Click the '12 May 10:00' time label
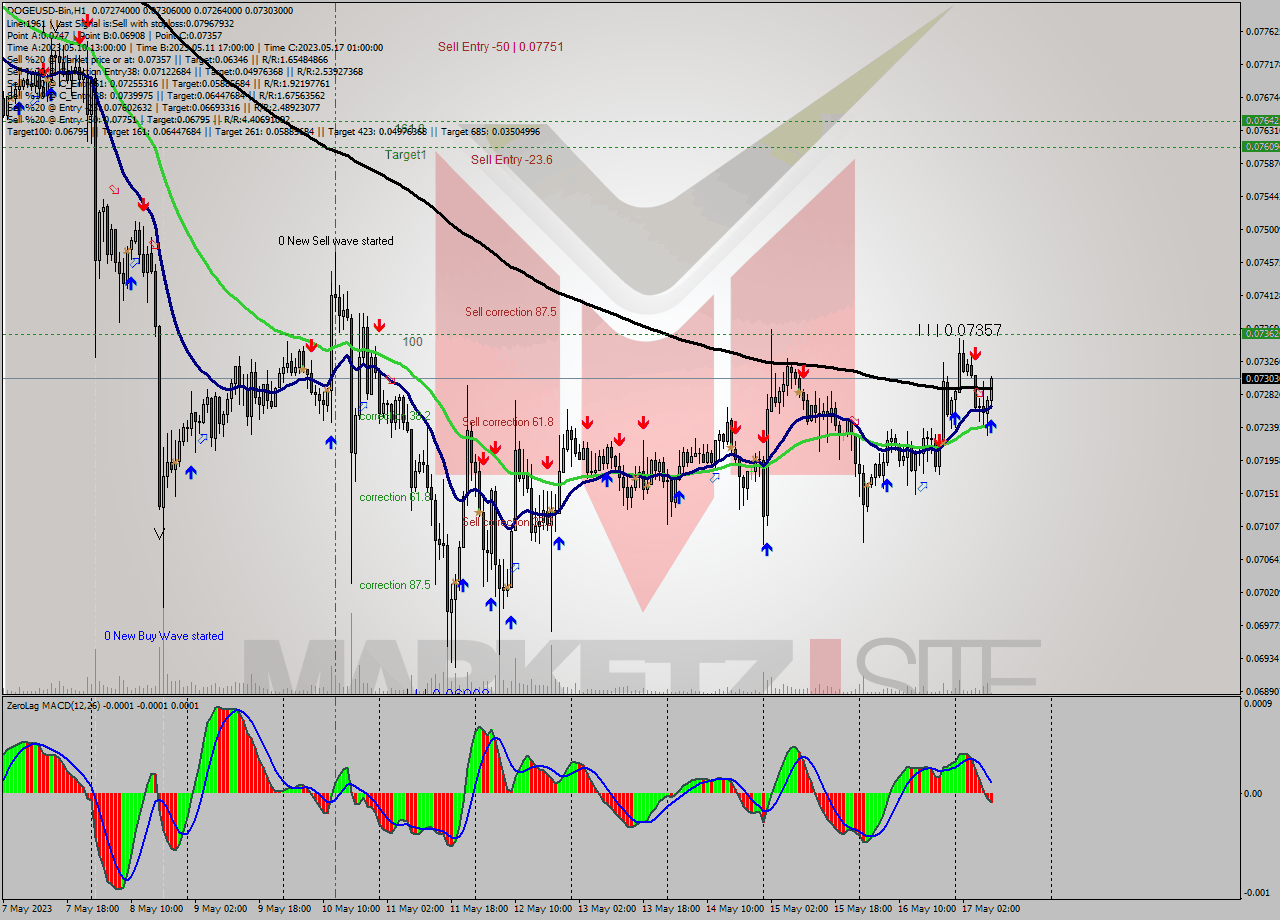 (x=543, y=908)
